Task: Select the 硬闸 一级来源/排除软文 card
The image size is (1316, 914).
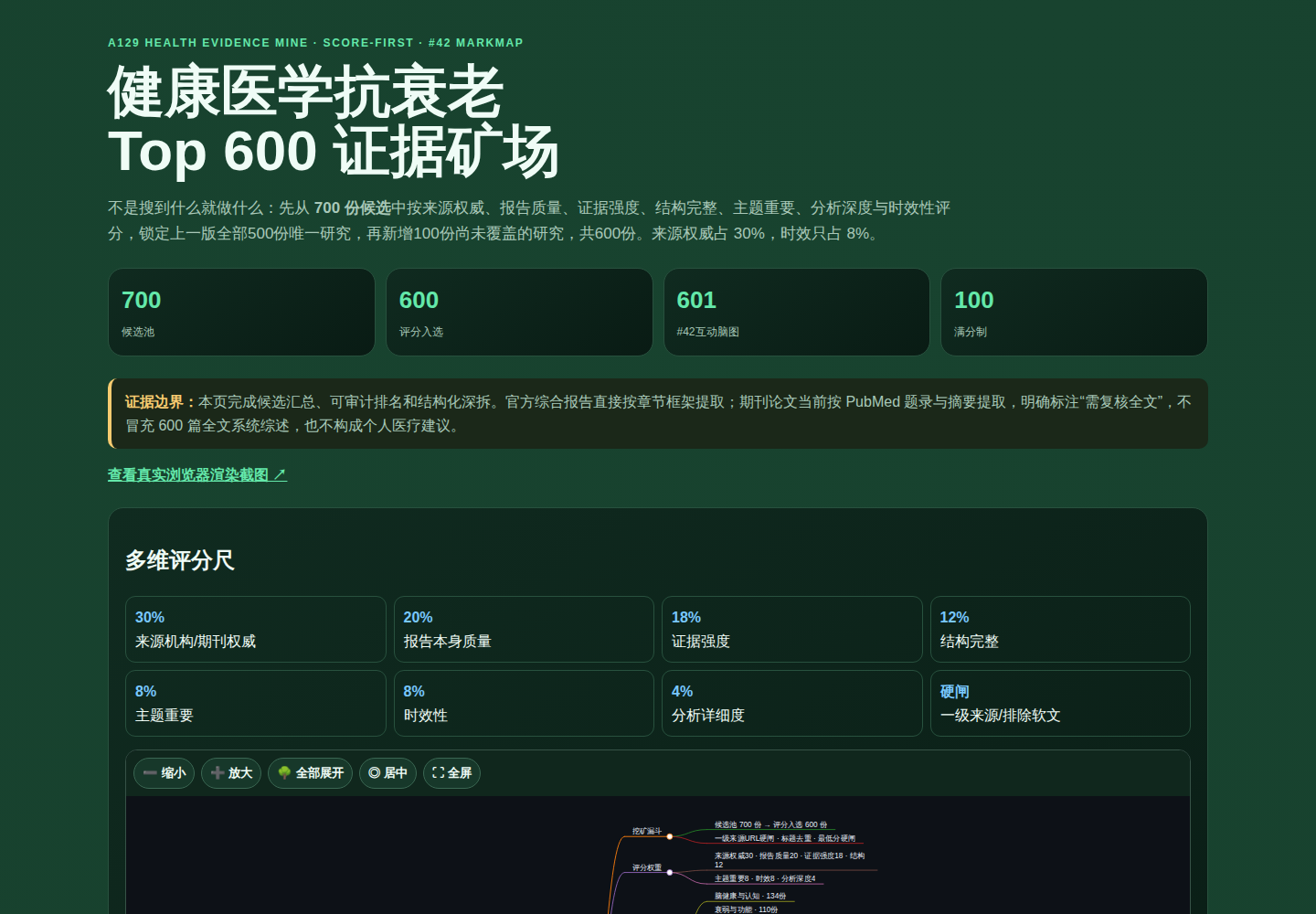Action: coord(1060,703)
